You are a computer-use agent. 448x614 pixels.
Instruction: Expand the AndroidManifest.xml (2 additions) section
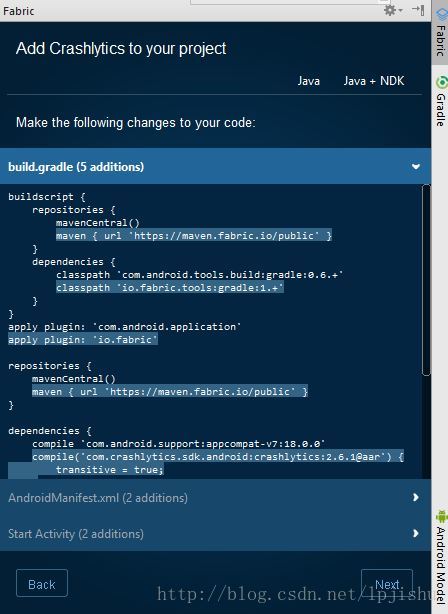click(215, 497)
